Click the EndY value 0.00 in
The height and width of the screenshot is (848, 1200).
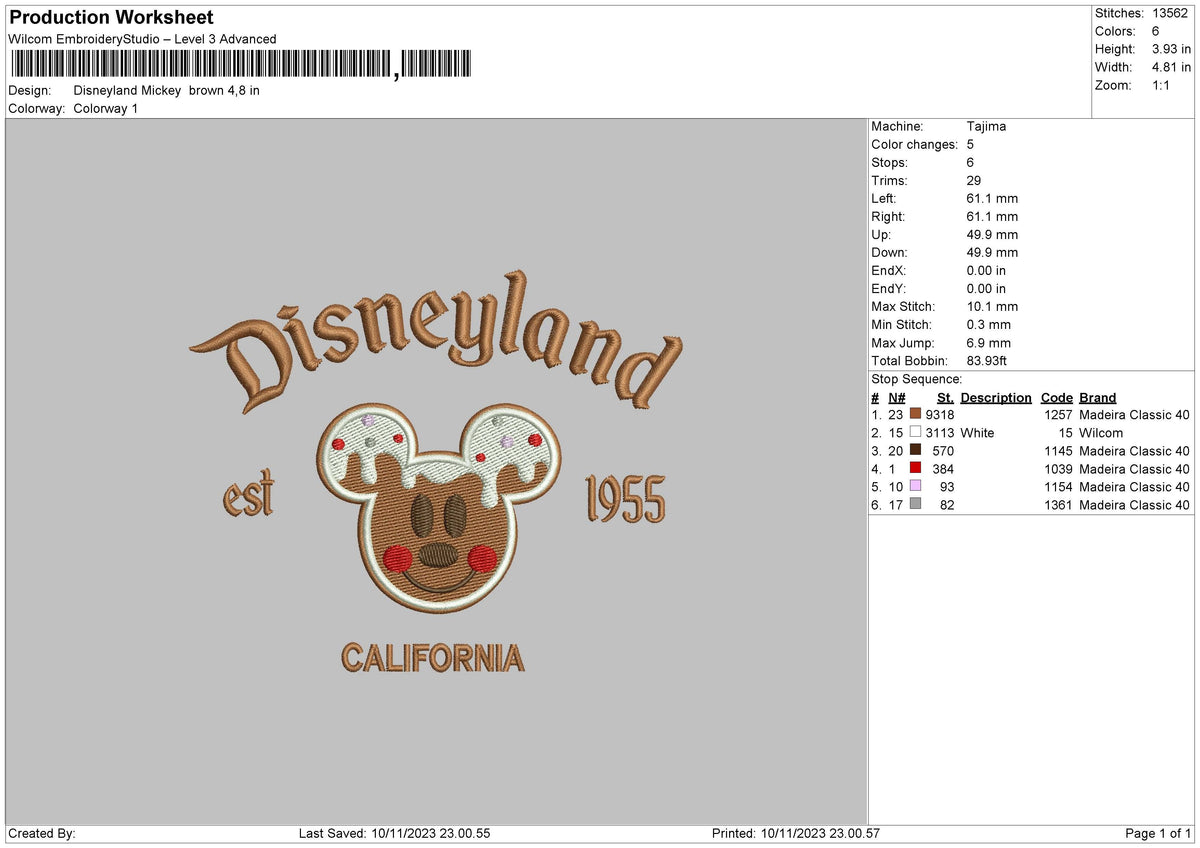(987, 288)
